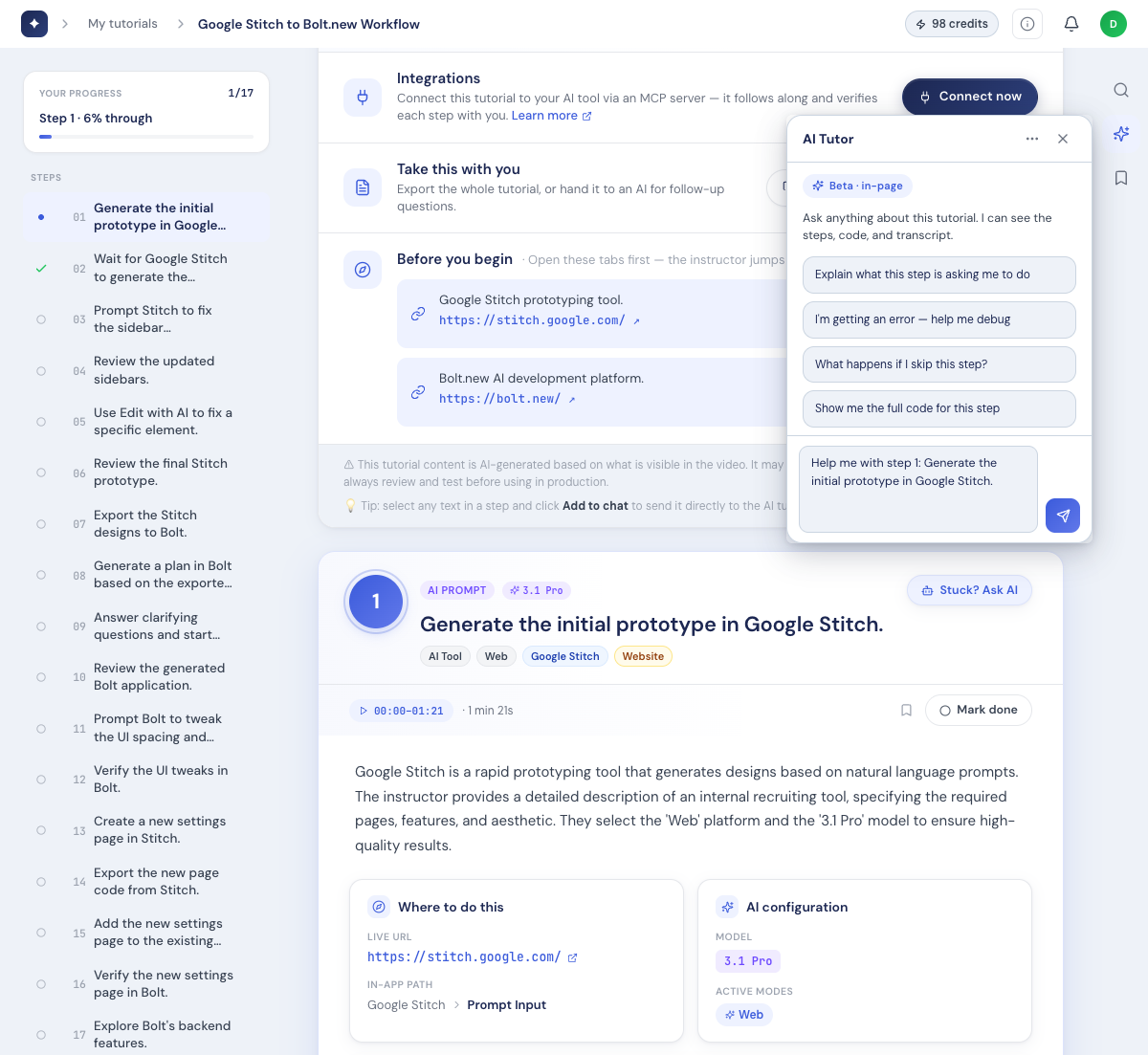Screen dimensions: 1148x1055
Task: Toggle completion circle for step 07
Action: [x=41, y=524]
